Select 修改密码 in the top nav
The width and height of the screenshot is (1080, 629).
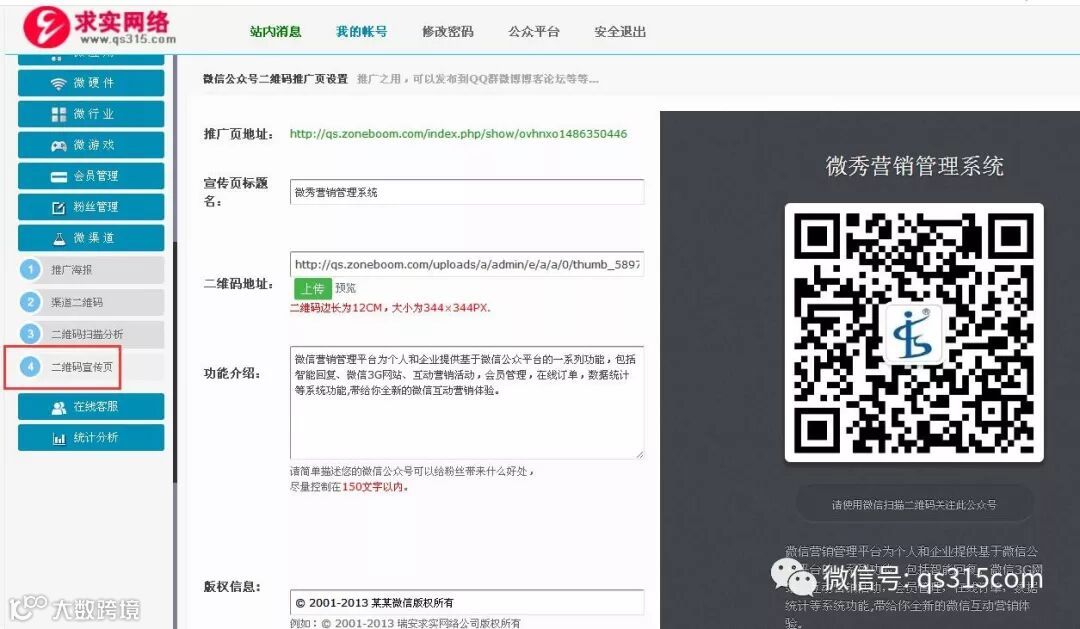448,31
